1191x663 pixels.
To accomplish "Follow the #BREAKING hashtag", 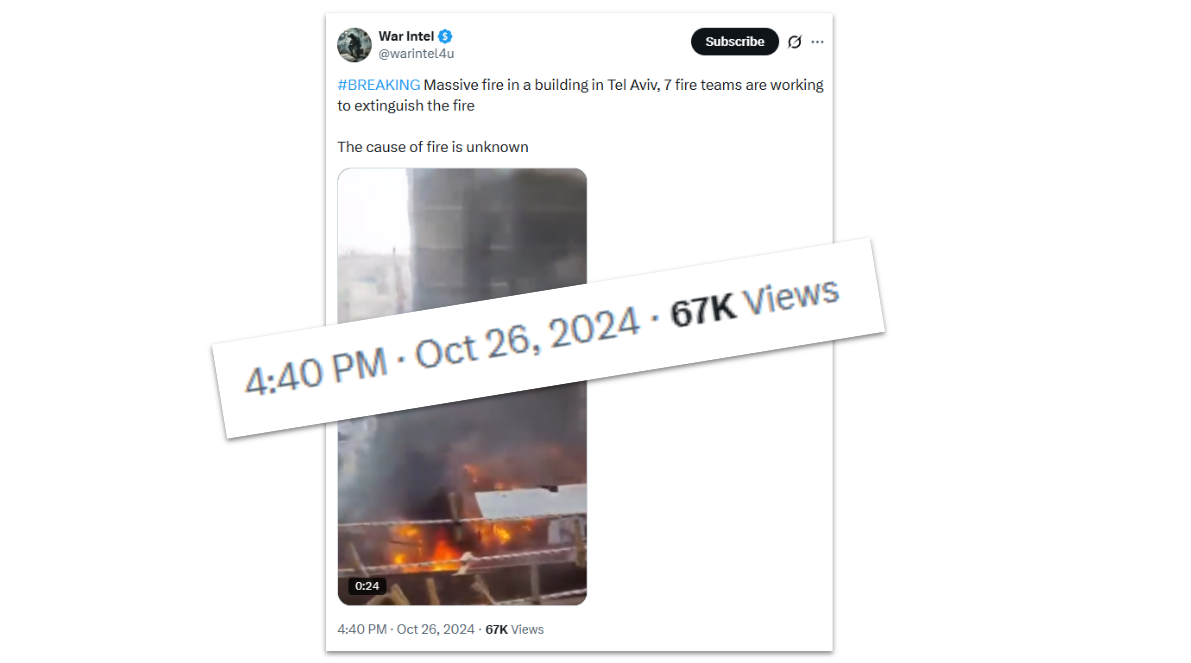I will point(378,85).
